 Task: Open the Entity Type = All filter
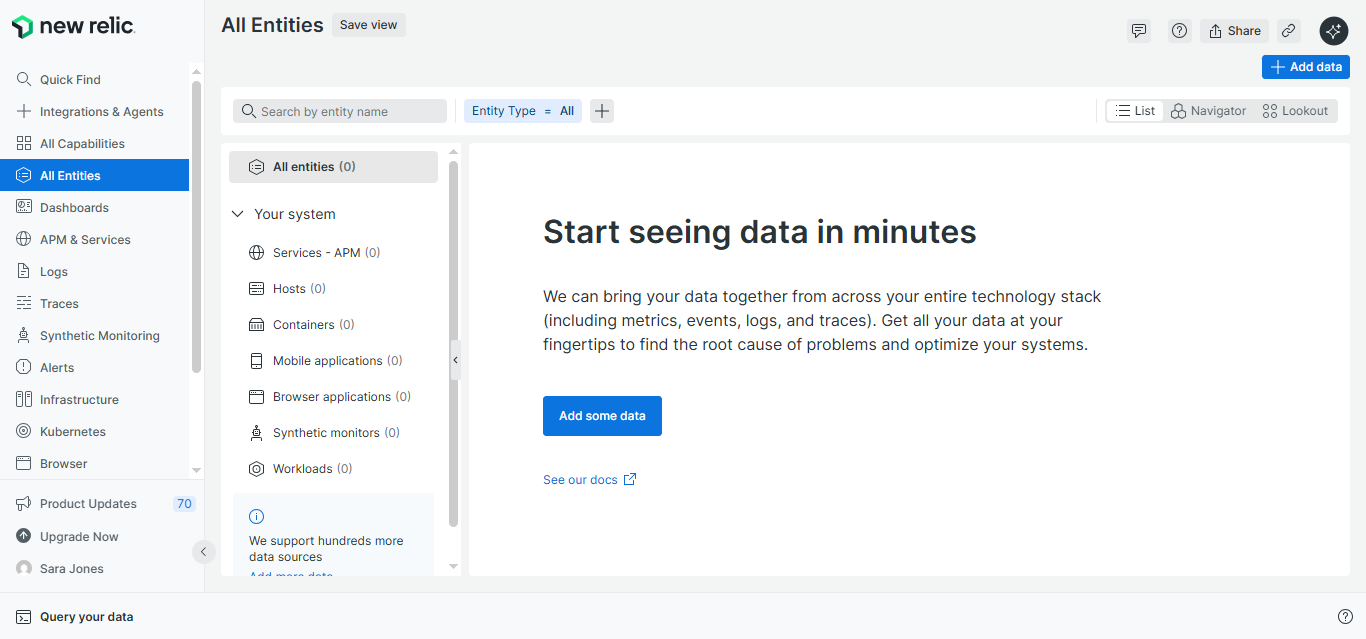[x=522, y=111]
